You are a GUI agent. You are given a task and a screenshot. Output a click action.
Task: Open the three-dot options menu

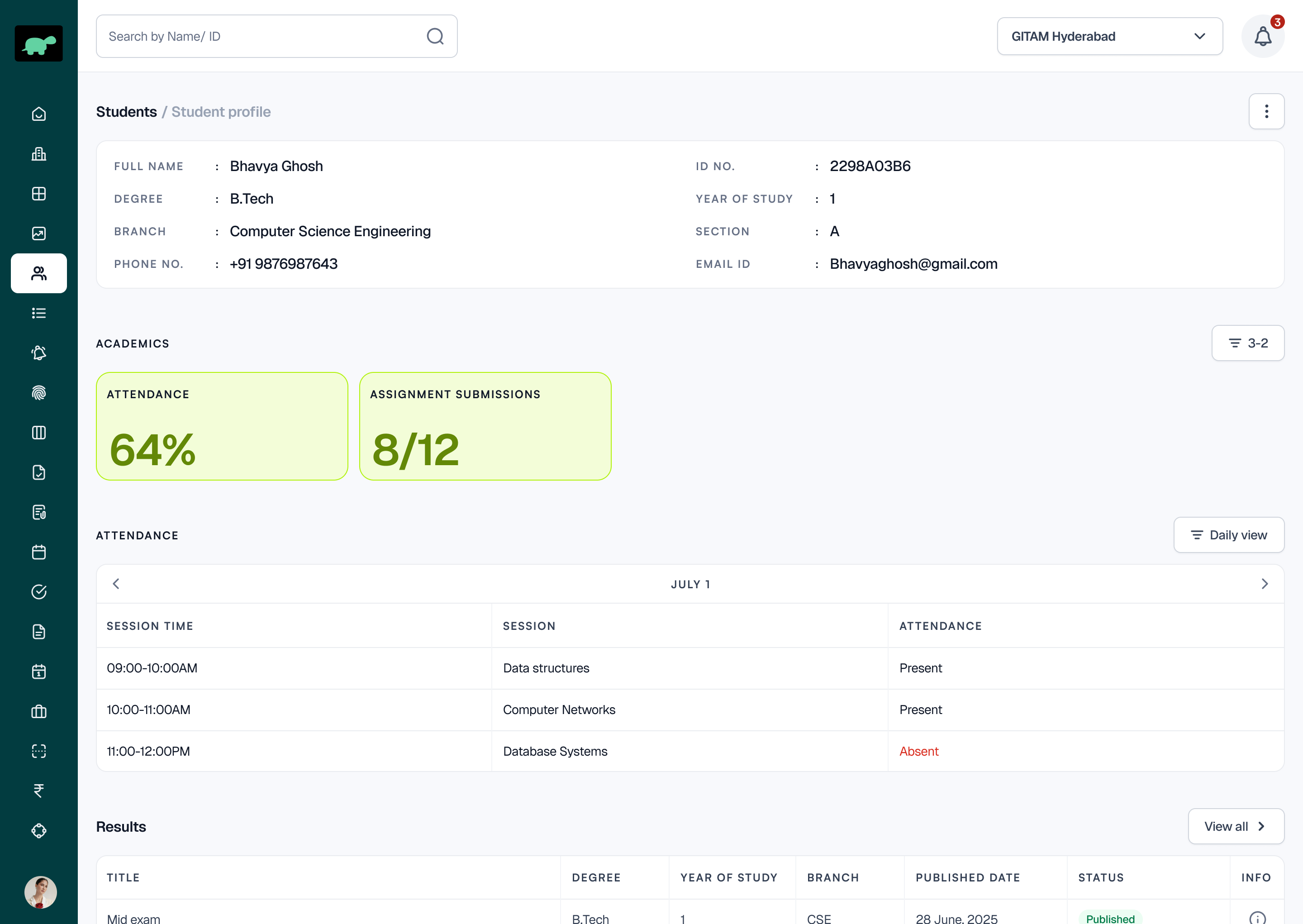pos(1267,111)
